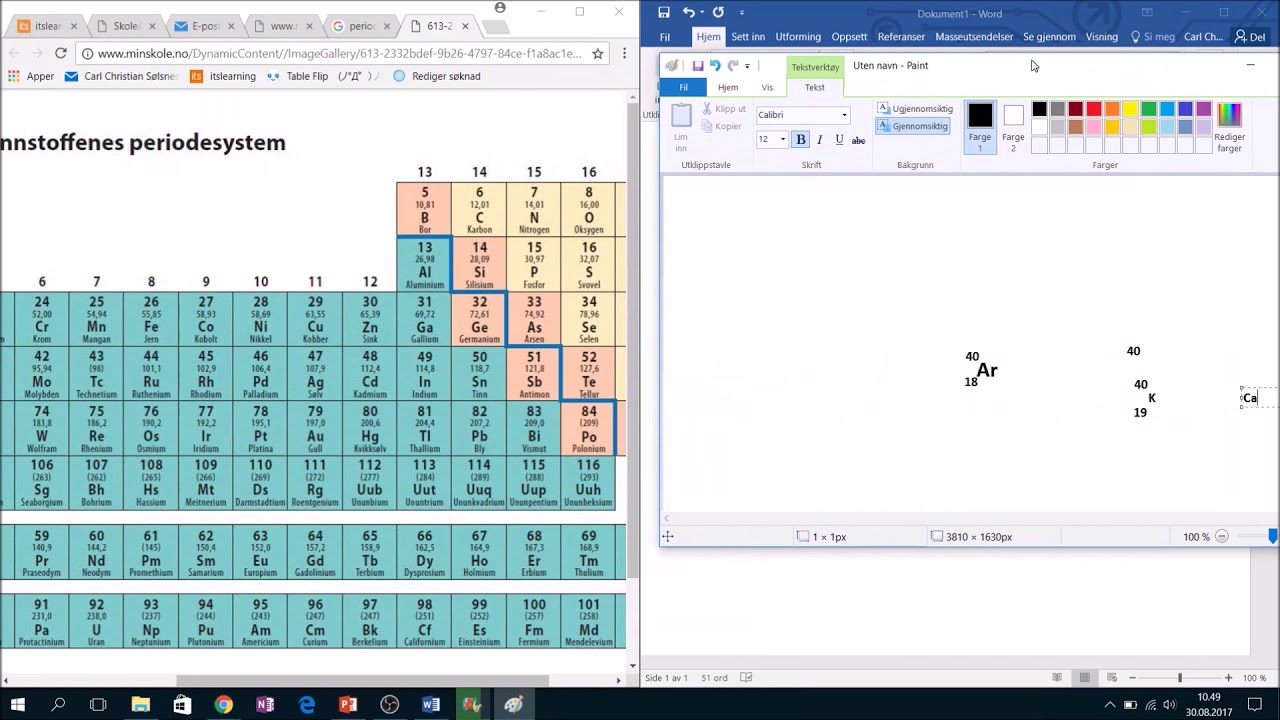Toggle underline text in Paint
The height and width of the screenshot is (720, 1280).
(839, 140)
